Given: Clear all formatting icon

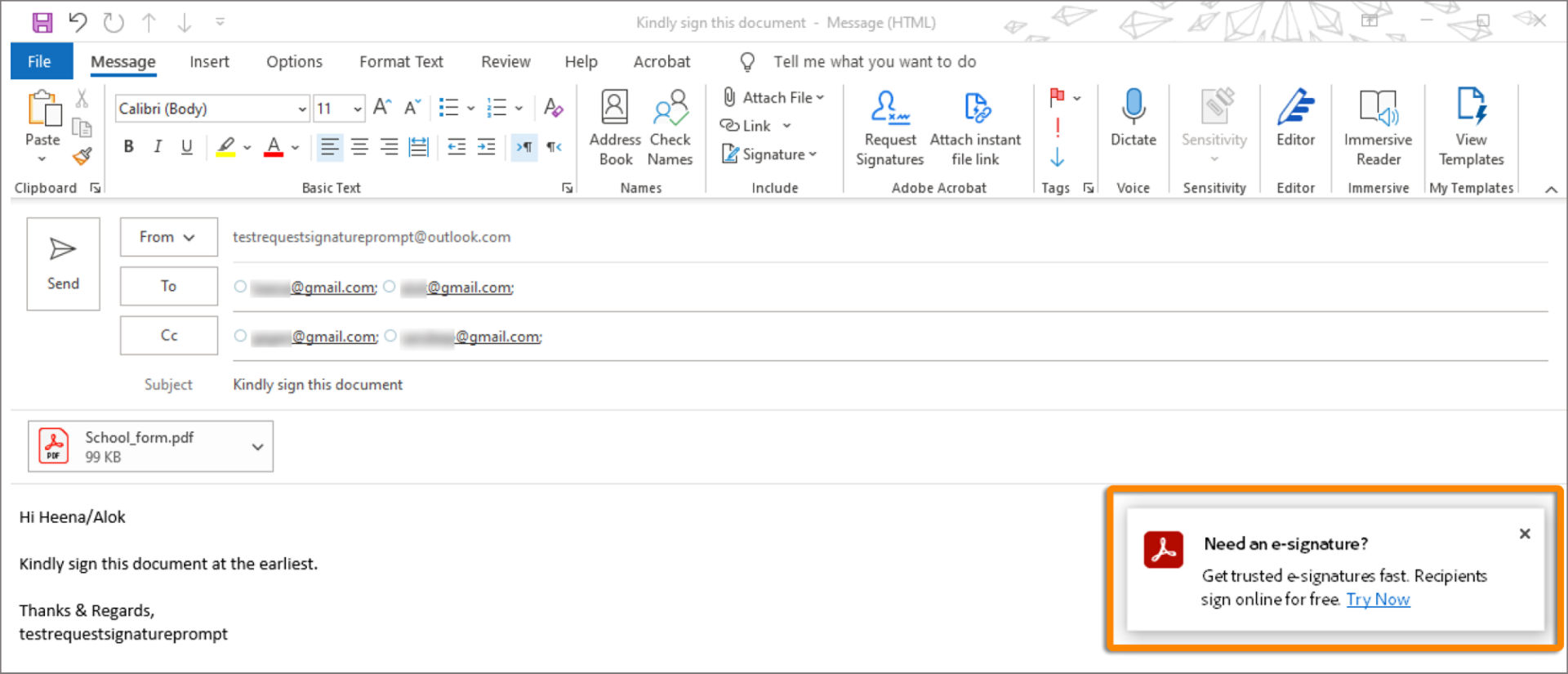Looking at the screenshot, I should (553, 108).
